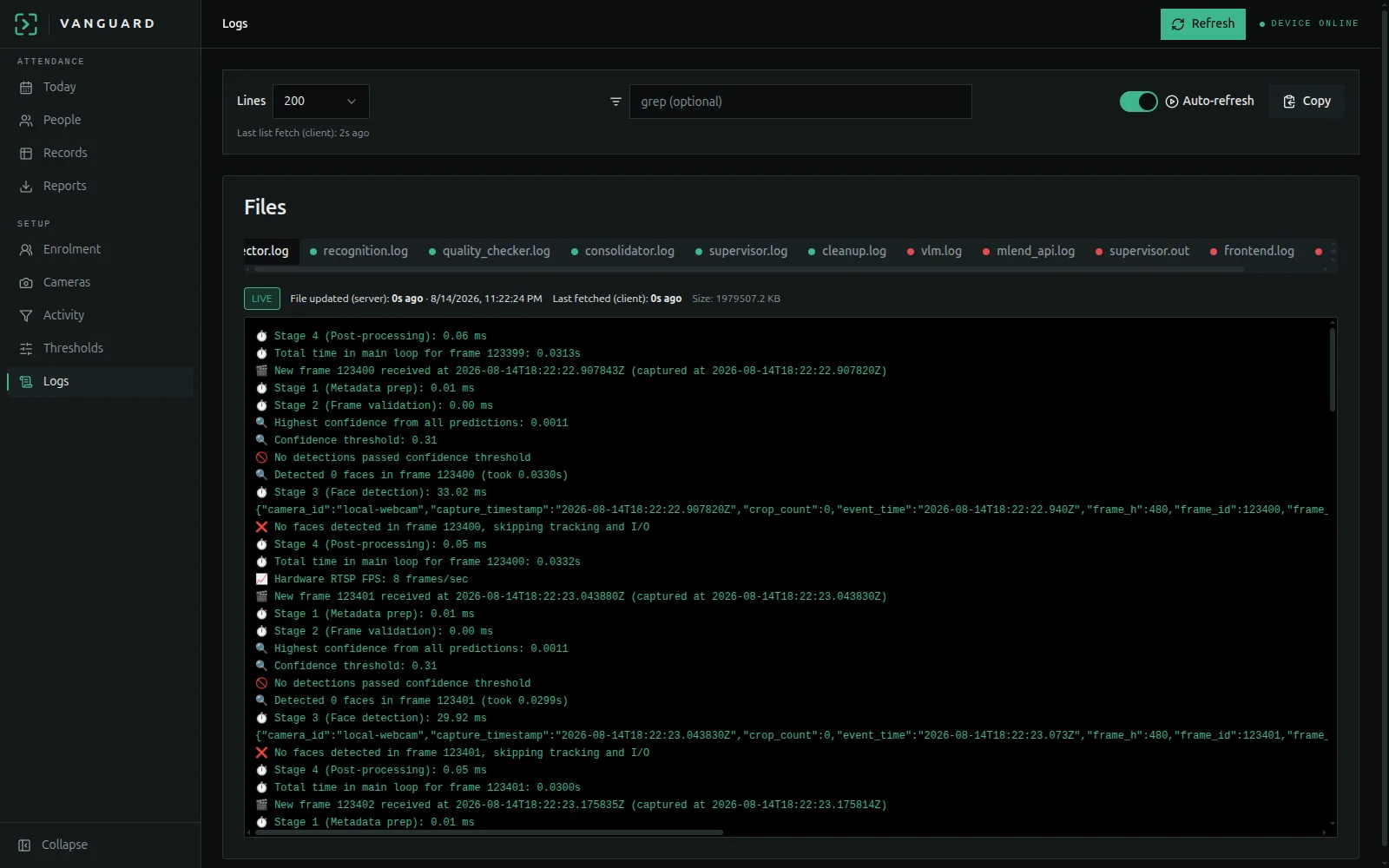Open Activity via its funnel icon

coord(26,316)
